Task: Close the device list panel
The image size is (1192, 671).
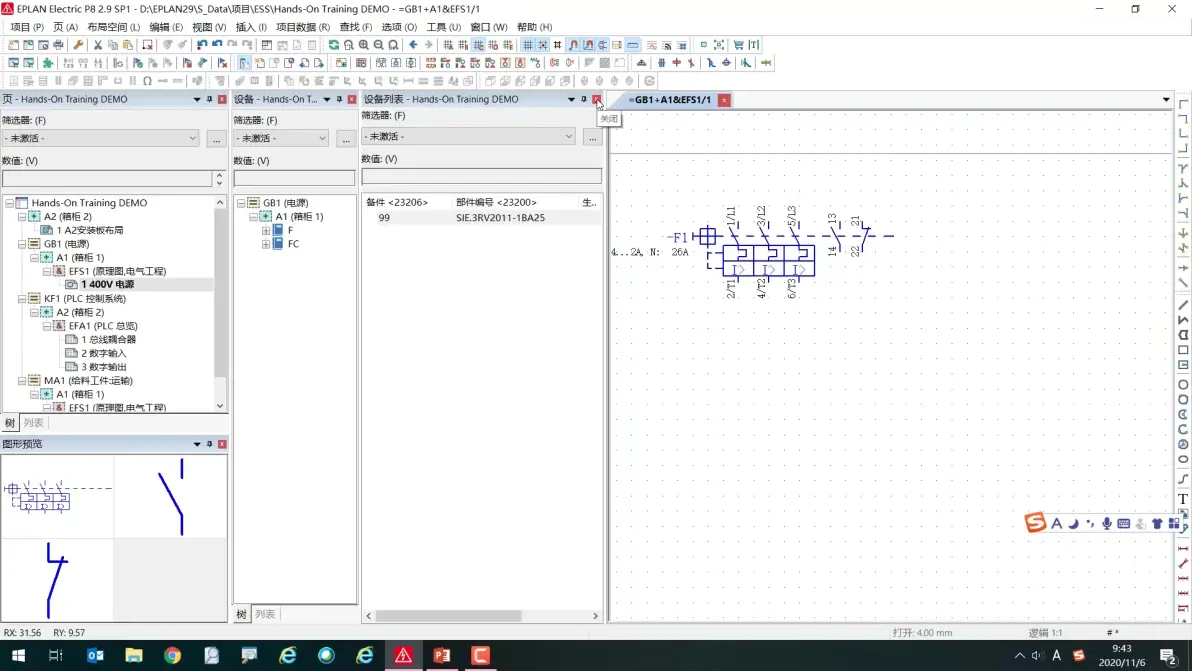Action: point(597,100)
